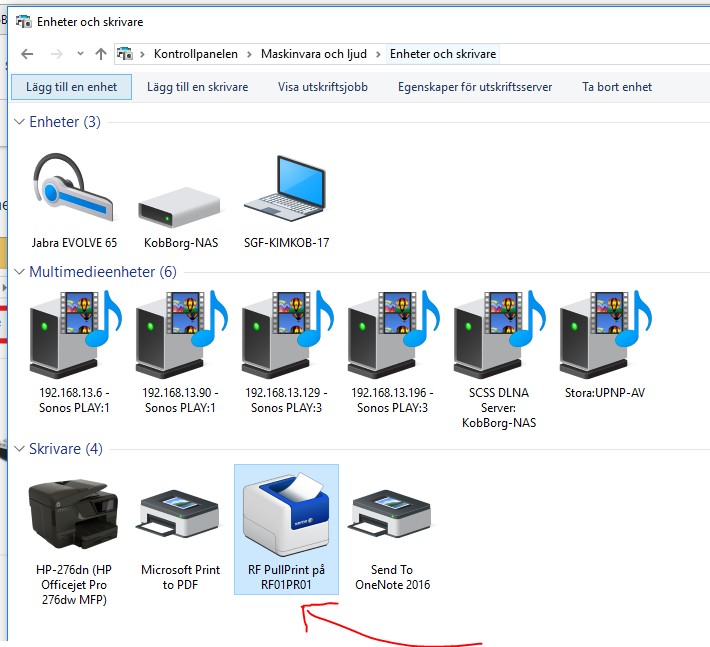Open Visa utskriftsjobb
Screen dimensions: 710x647
[323, 87]
